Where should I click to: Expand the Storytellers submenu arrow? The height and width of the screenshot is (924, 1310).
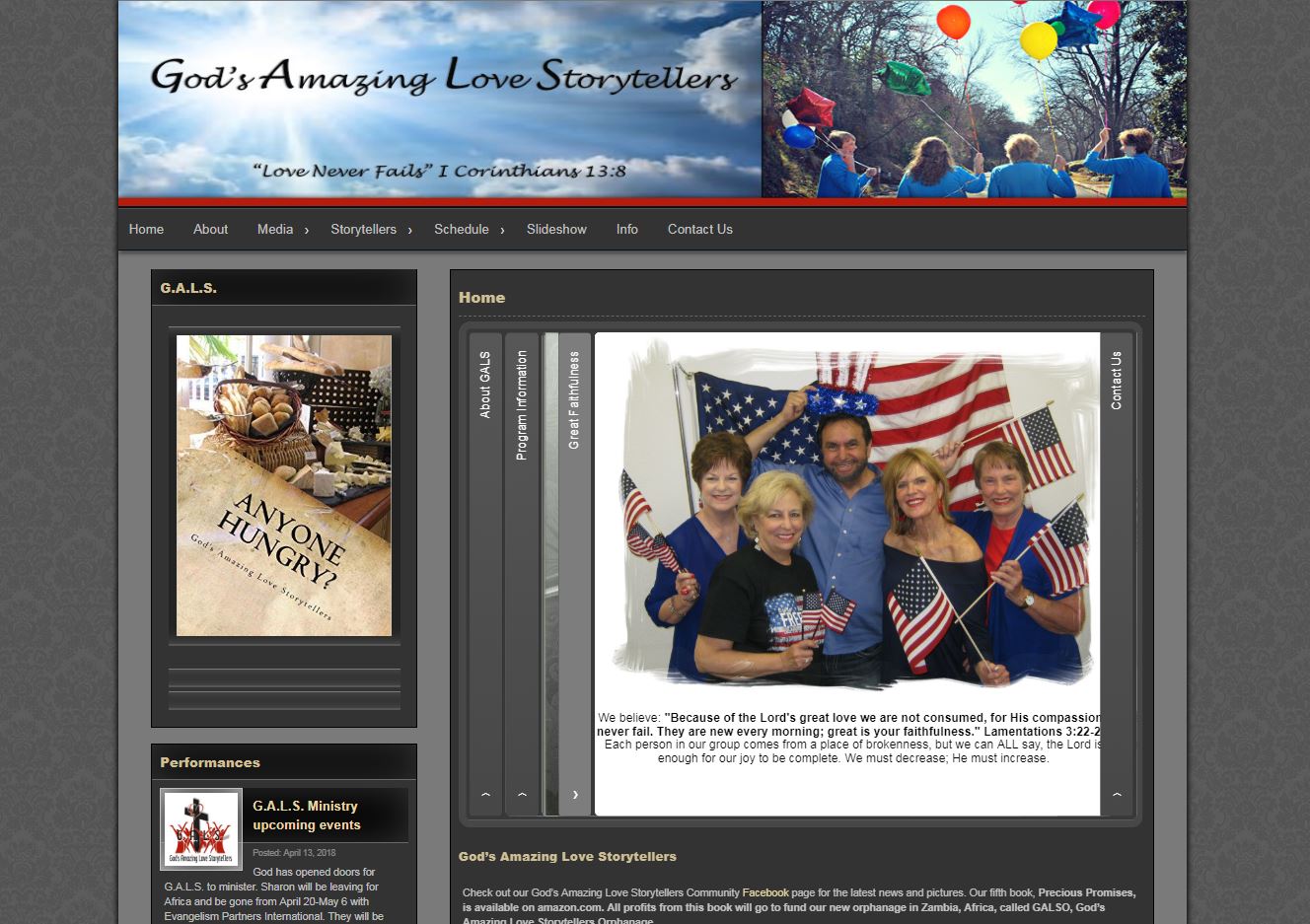(410, 231)
